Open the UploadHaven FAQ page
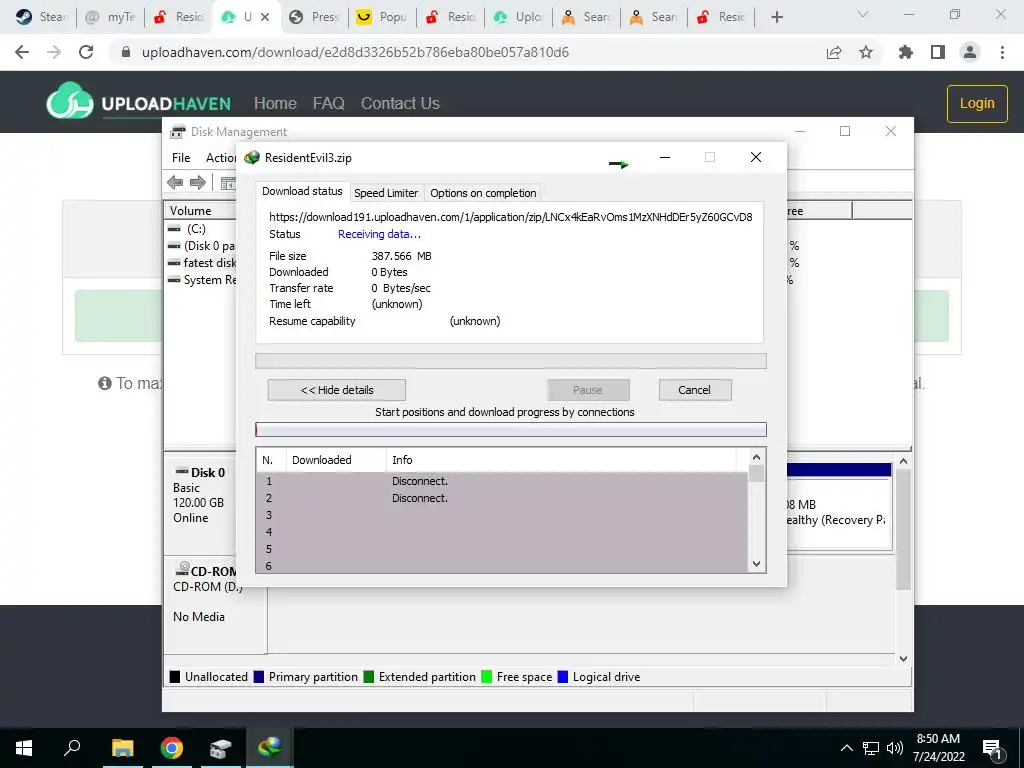 click(328, 103)
